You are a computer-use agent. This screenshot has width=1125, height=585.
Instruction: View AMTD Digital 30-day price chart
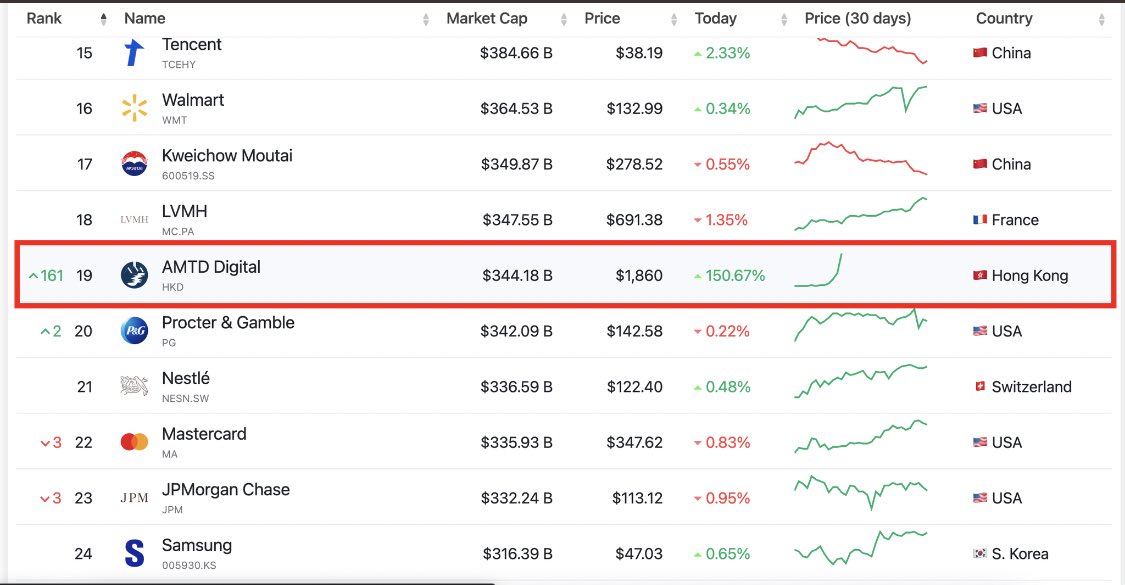(818, 271)
